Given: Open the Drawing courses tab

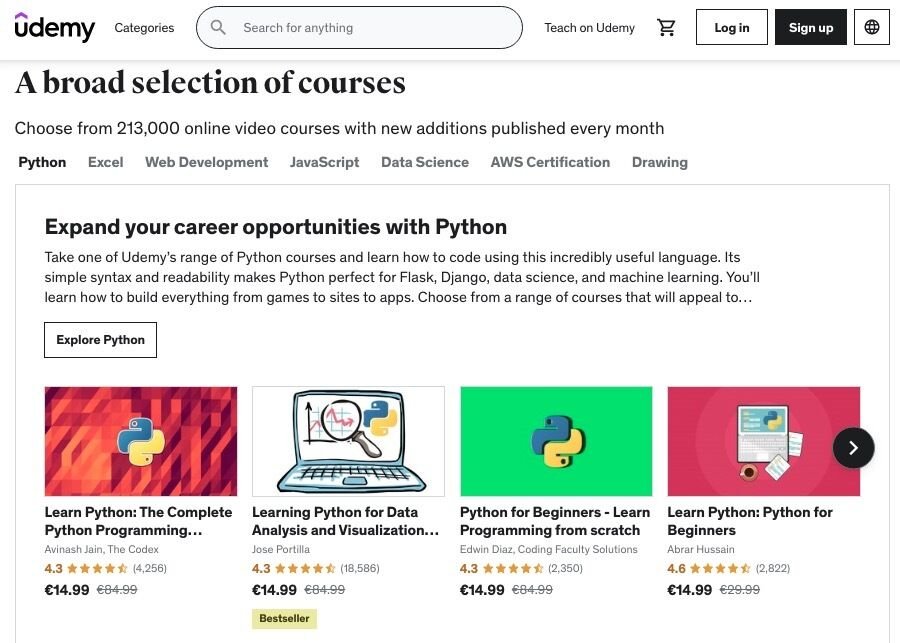Looking at the screenshot, I should pyautogui.click(x=659, y=162).
